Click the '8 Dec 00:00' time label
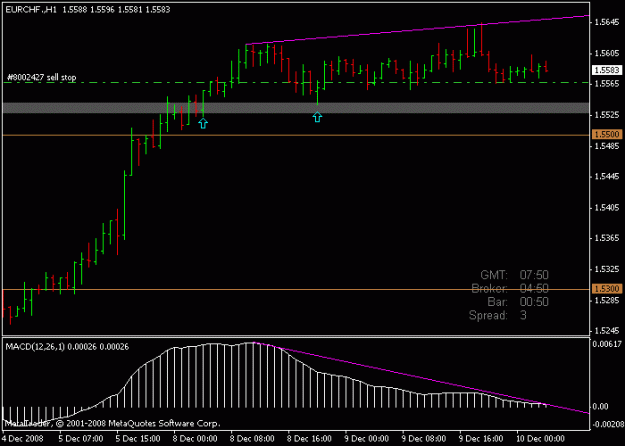This screenshot has height=446, width=625. pyautogui.click(x=195, y=439)
